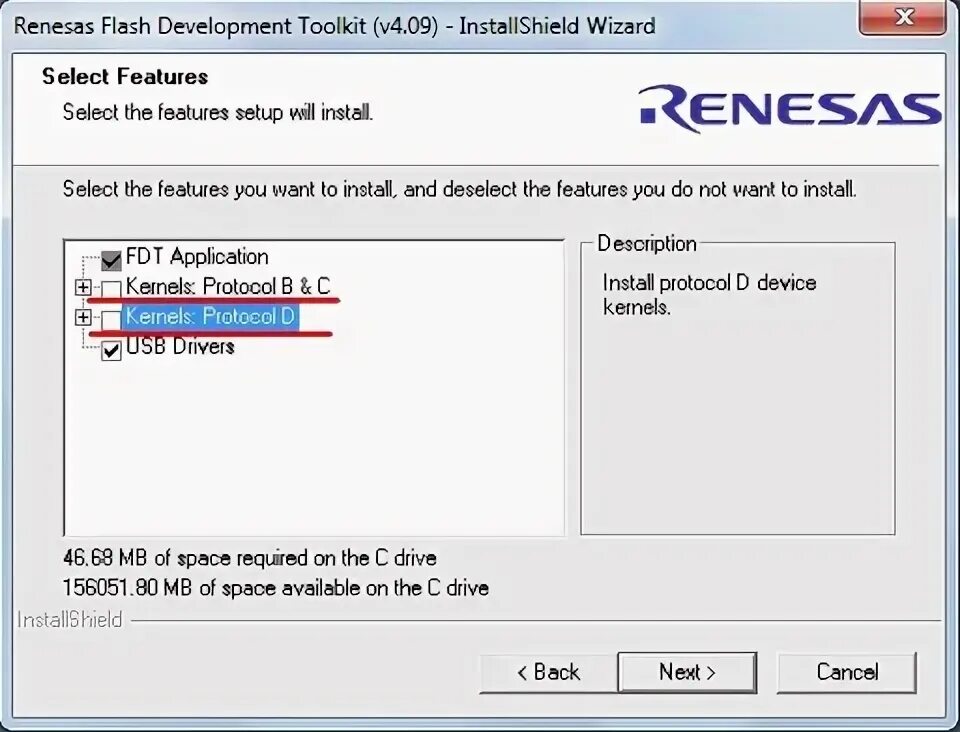Toggle the FDT Application checkbox
This screenshot has height=732, width=960.
coord(110,257)
